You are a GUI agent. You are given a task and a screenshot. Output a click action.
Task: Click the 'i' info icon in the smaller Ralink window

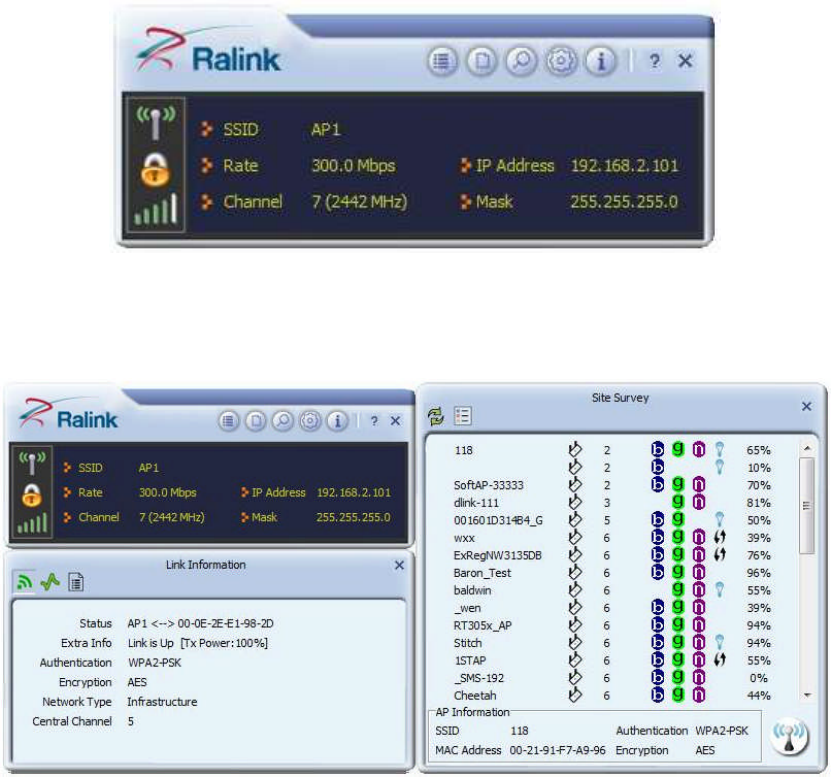[338, 421]
